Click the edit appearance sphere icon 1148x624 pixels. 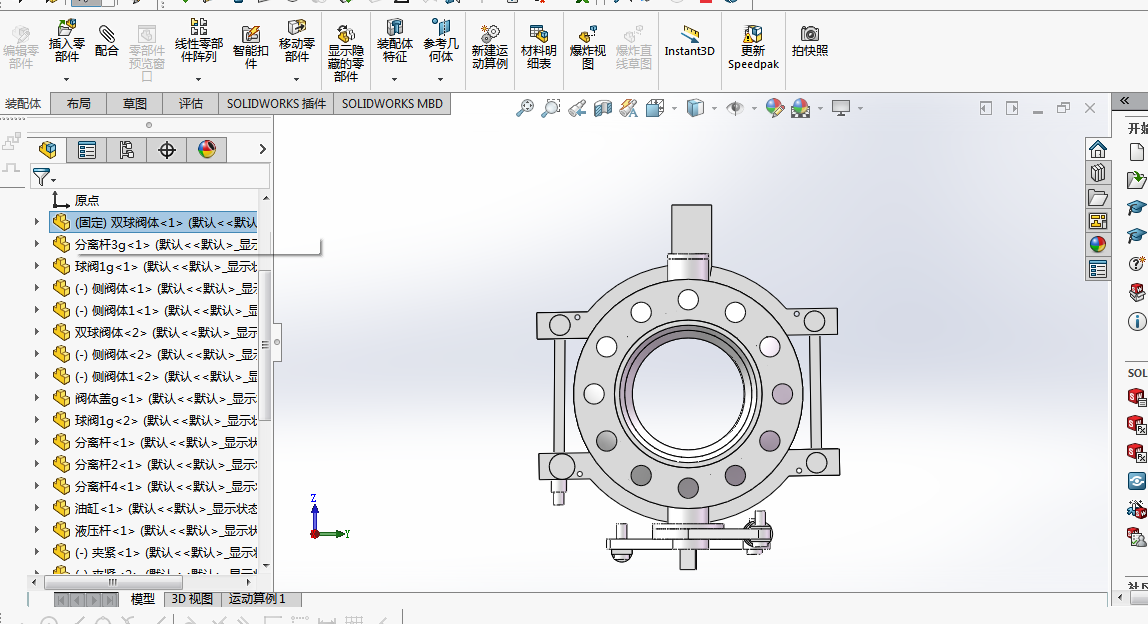[x=775, y=108]
